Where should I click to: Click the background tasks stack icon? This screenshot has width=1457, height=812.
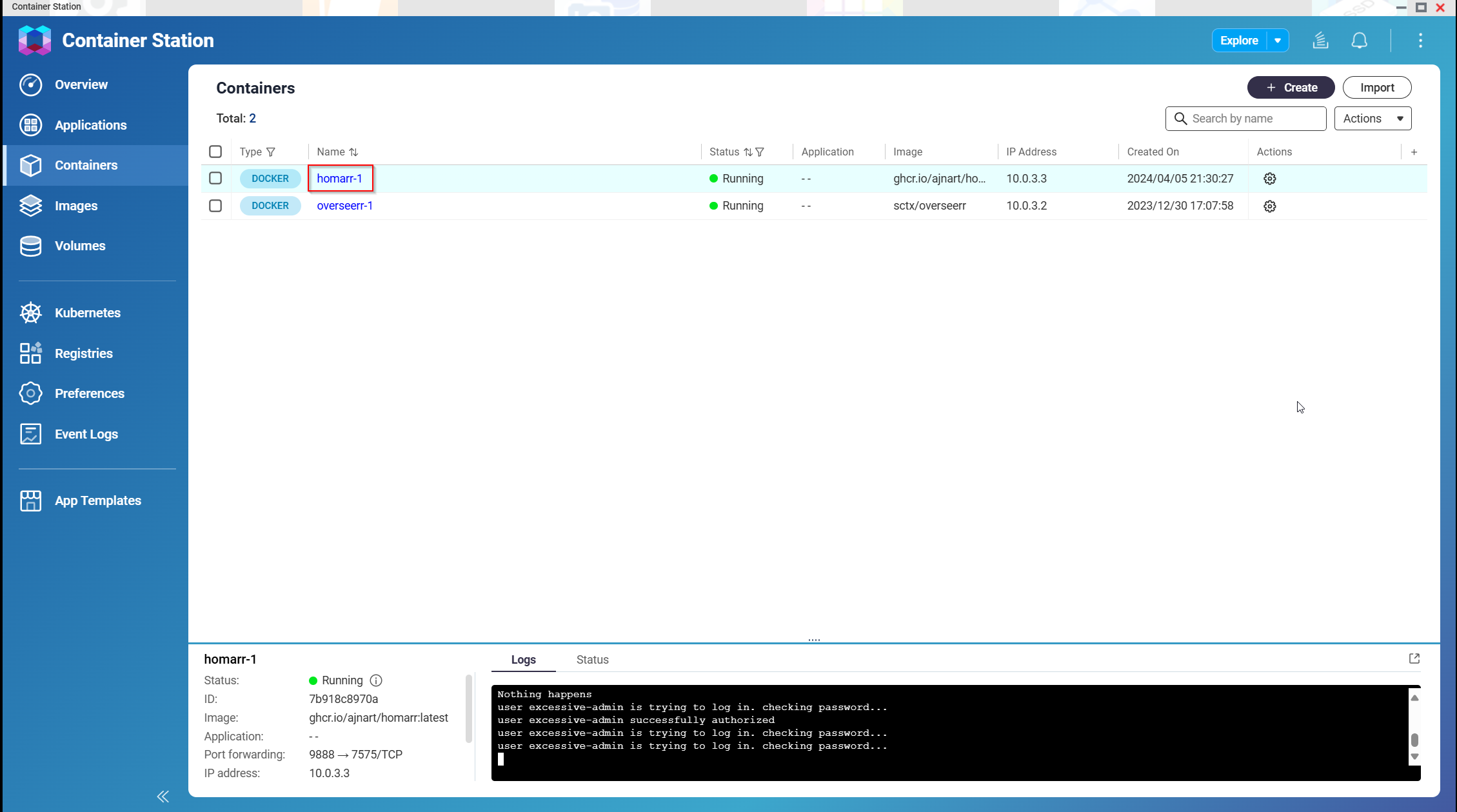point(1320,41)
